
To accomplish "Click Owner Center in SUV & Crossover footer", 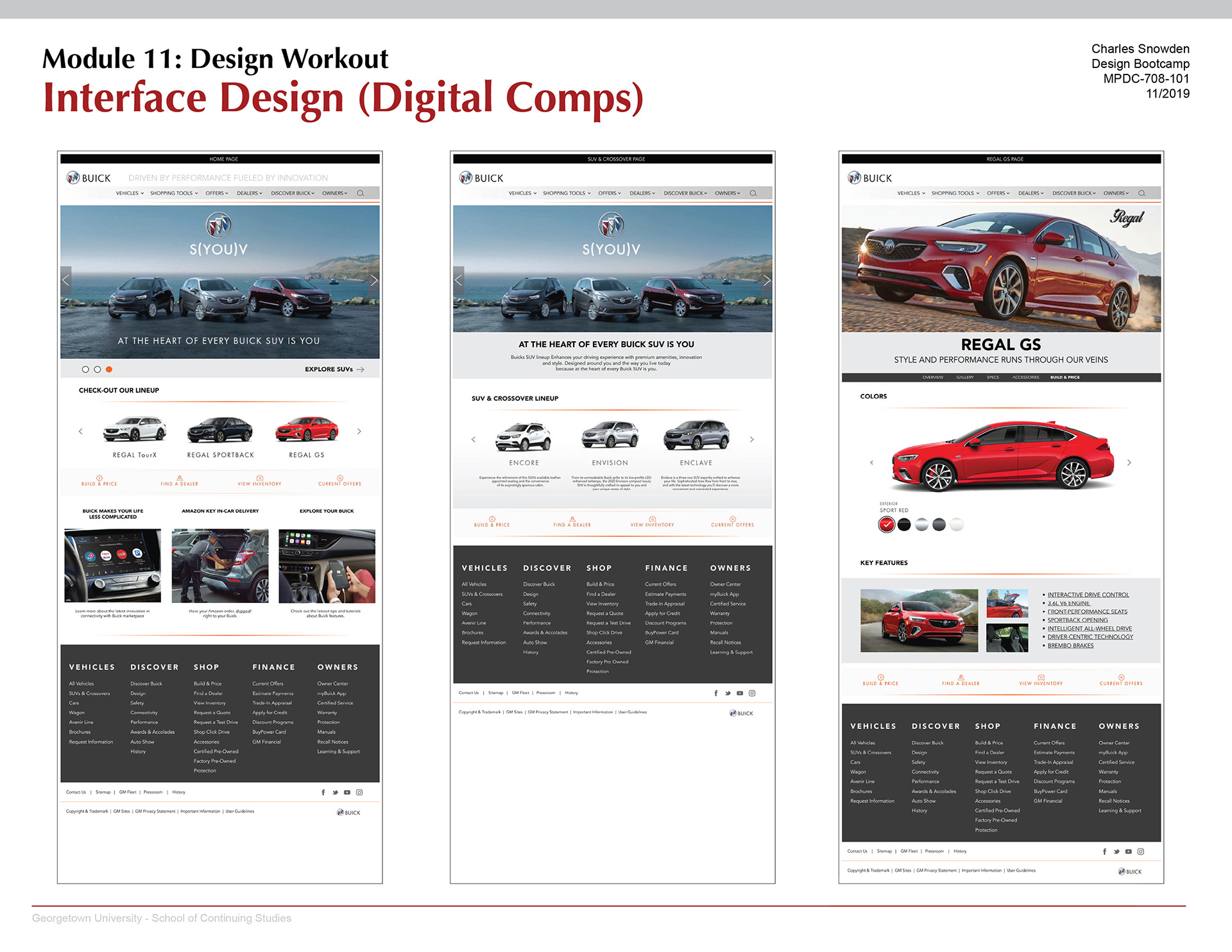I will coord(725,584).
